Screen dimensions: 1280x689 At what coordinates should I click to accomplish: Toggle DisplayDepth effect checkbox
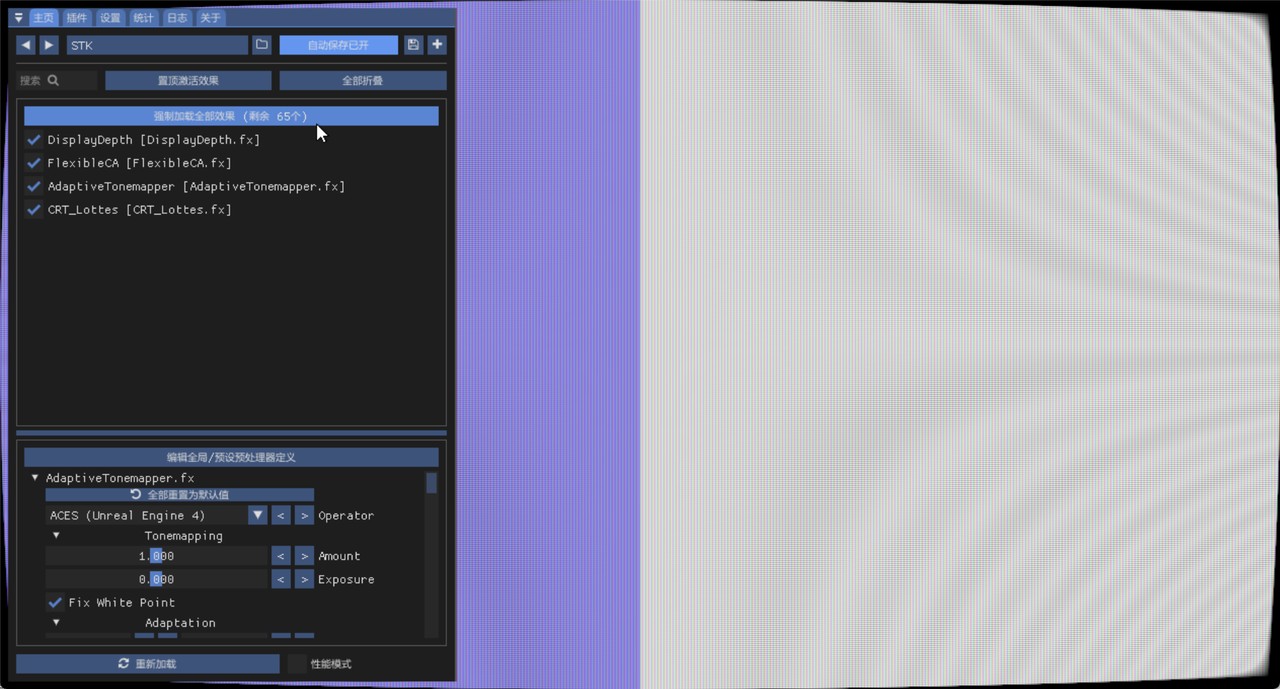[34, 140]
